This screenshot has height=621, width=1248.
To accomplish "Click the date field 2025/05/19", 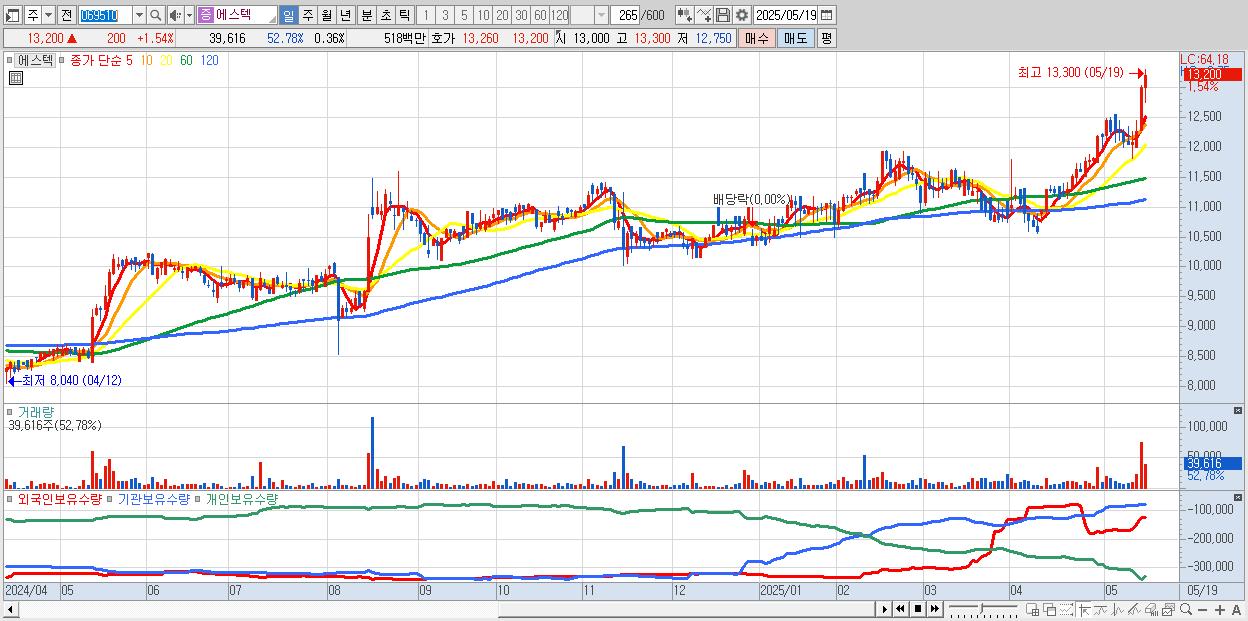I will point(785,15).
